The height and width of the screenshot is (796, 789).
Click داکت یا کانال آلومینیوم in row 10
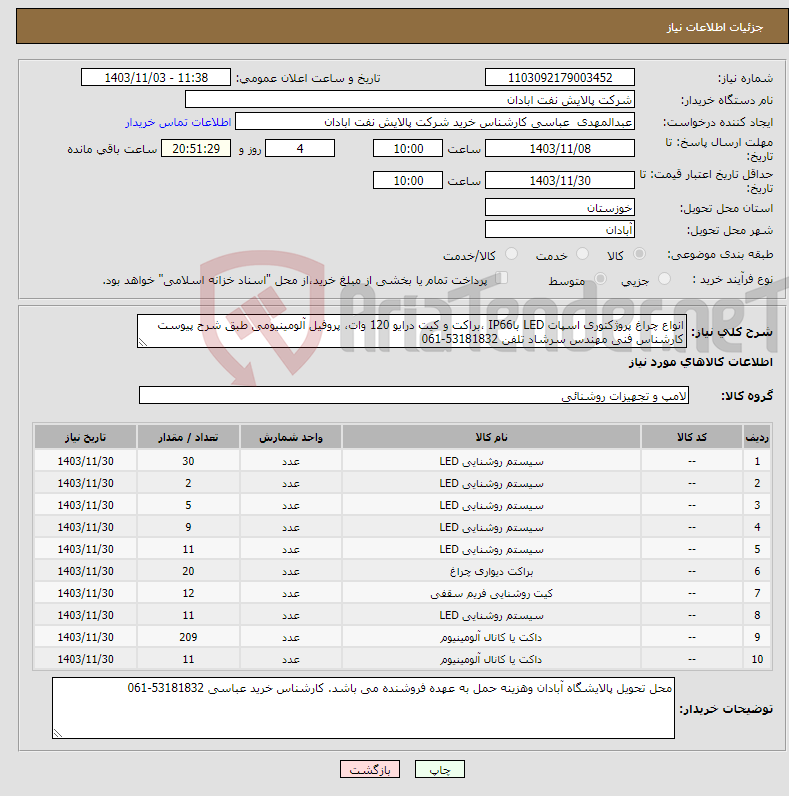491,659
